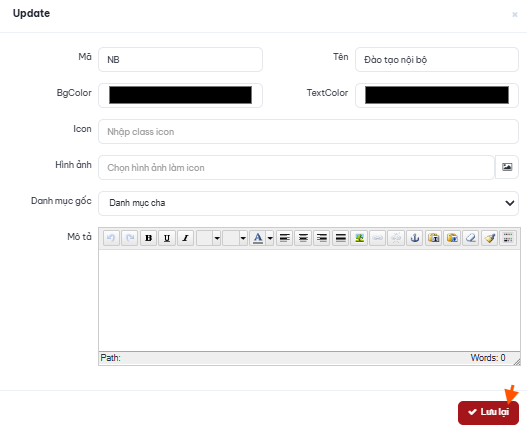Toggle Italic formatting in the editor
The height and width of the screenshot is (430, 527).
tap(185, 238)
